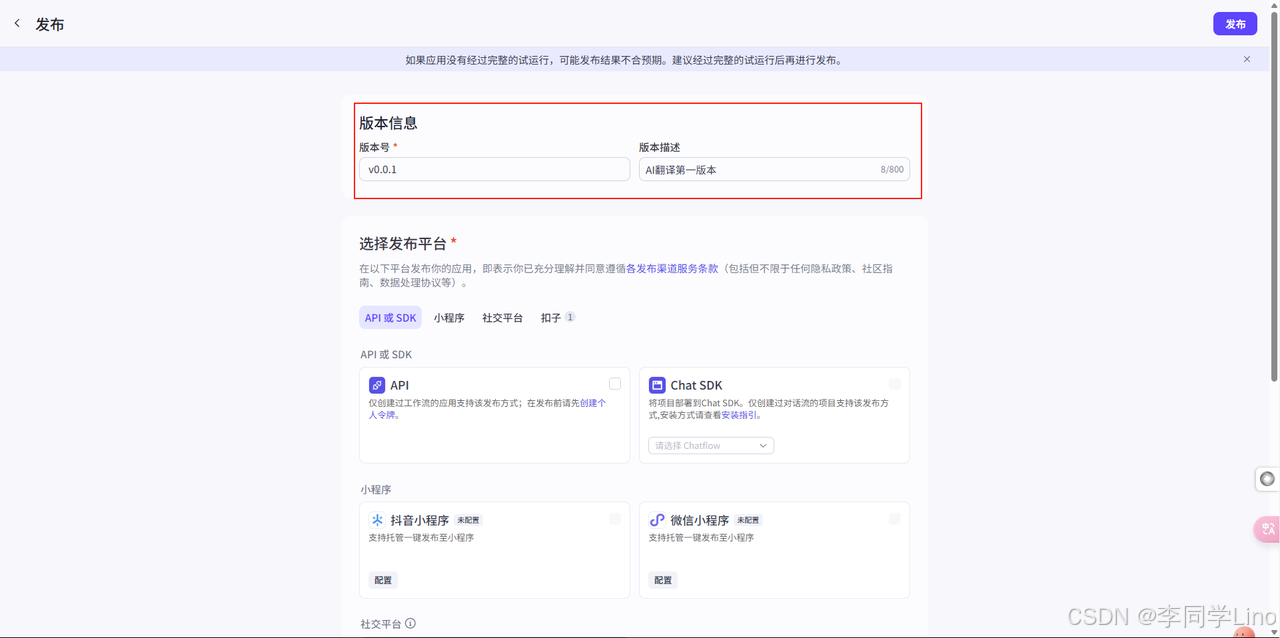Click the 微信小程序 logo icon

pos(657,520)
